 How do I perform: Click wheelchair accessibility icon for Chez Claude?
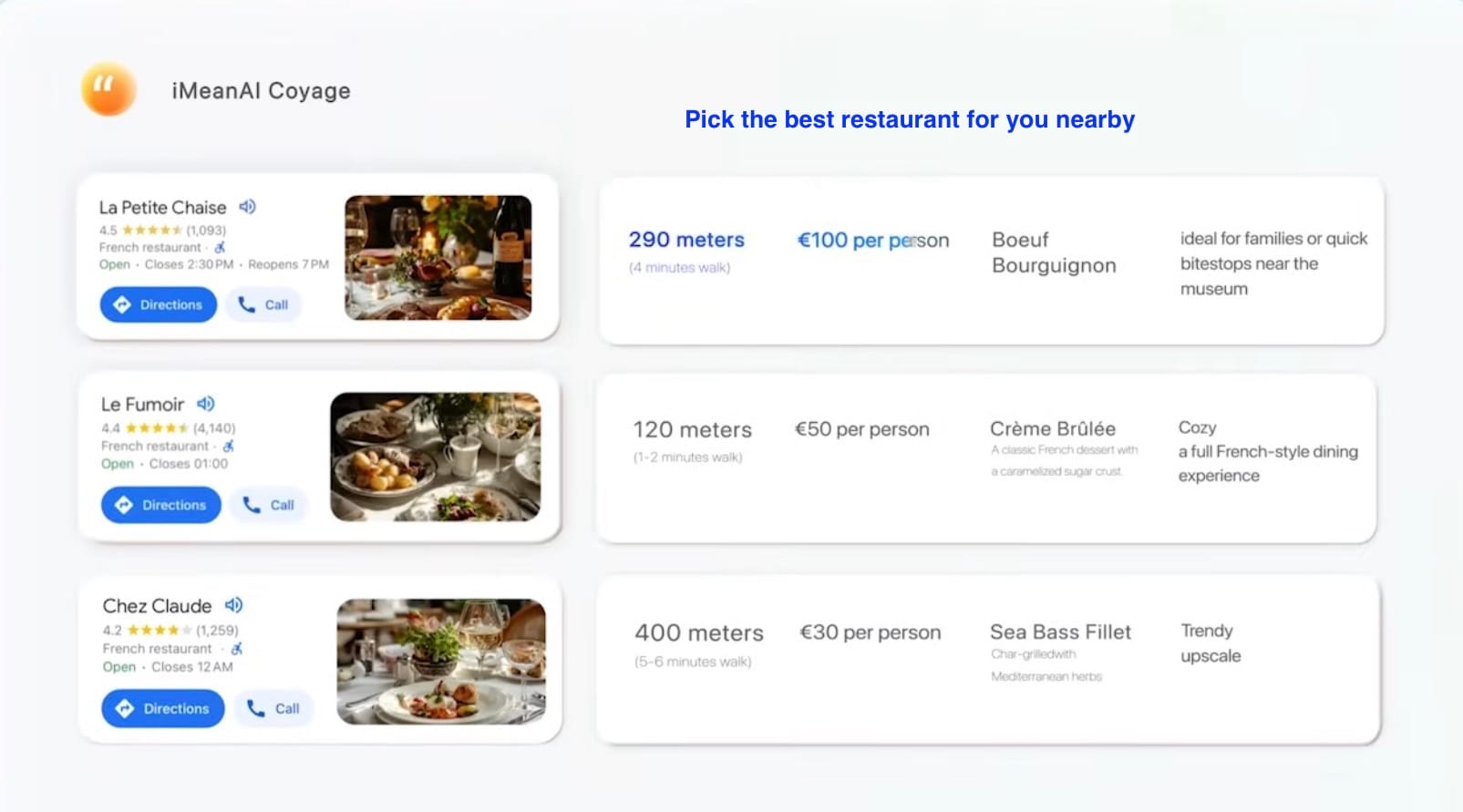[x=237, y=649]
